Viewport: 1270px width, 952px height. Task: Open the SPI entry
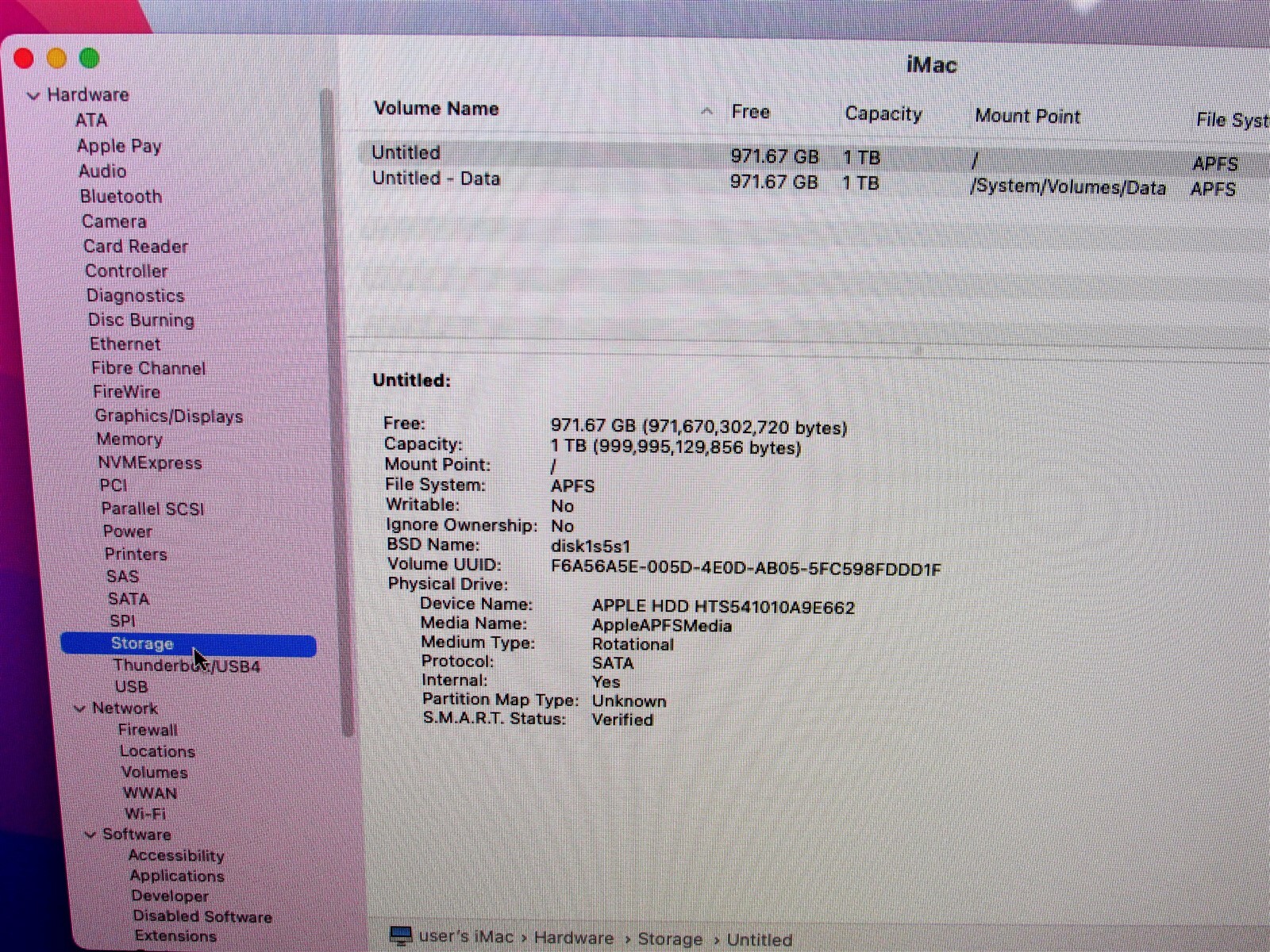(122, 621)
